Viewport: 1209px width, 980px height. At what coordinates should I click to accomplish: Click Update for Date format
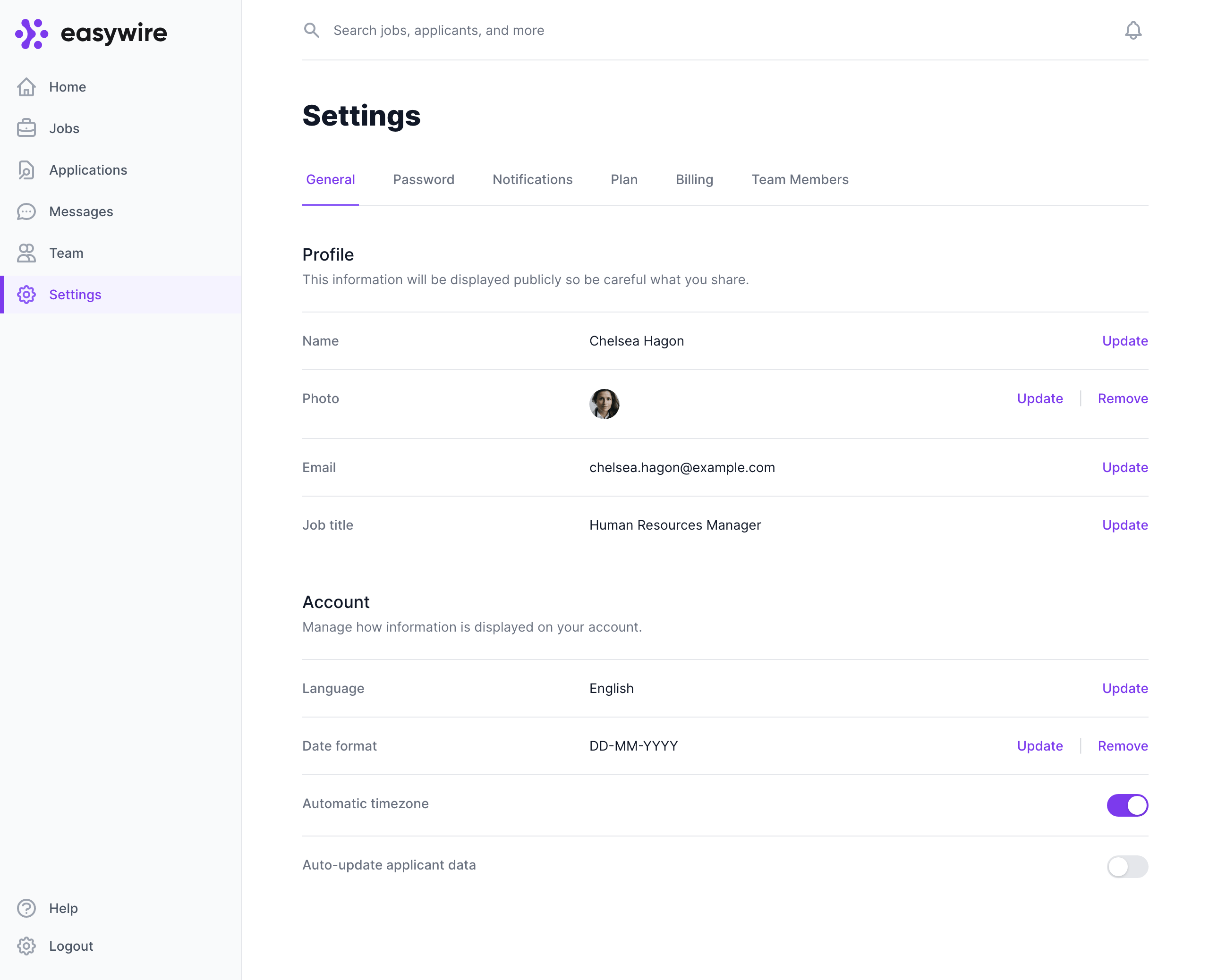tap(1039, 746)
